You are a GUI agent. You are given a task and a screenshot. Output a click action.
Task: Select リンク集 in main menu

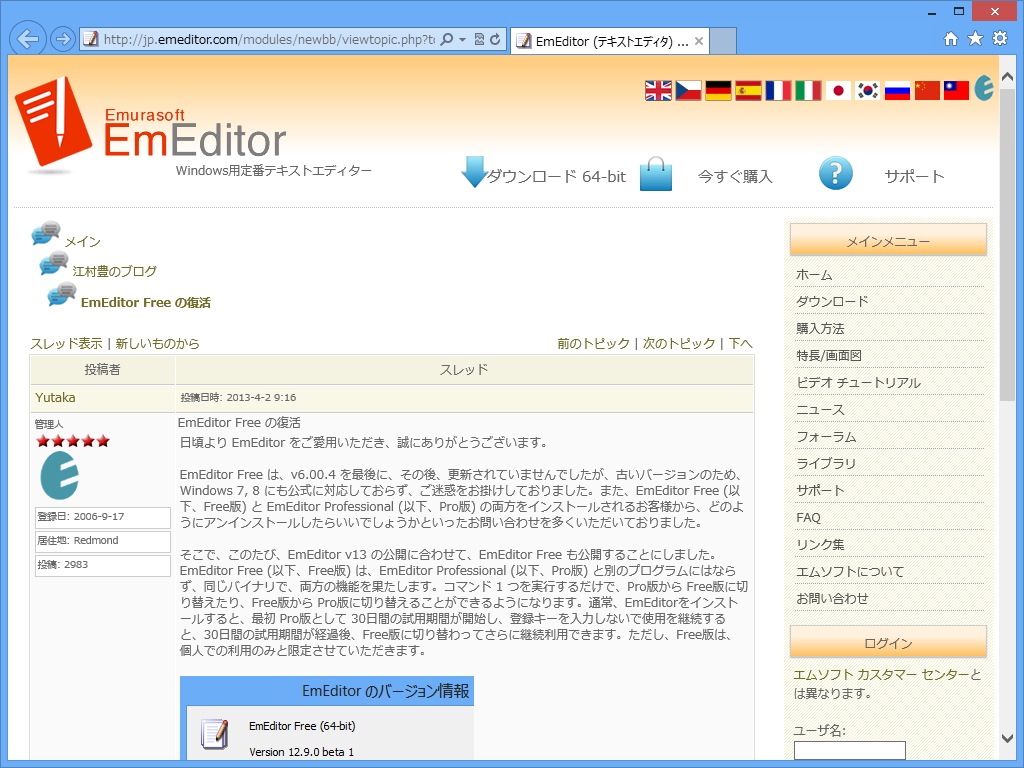820,545
